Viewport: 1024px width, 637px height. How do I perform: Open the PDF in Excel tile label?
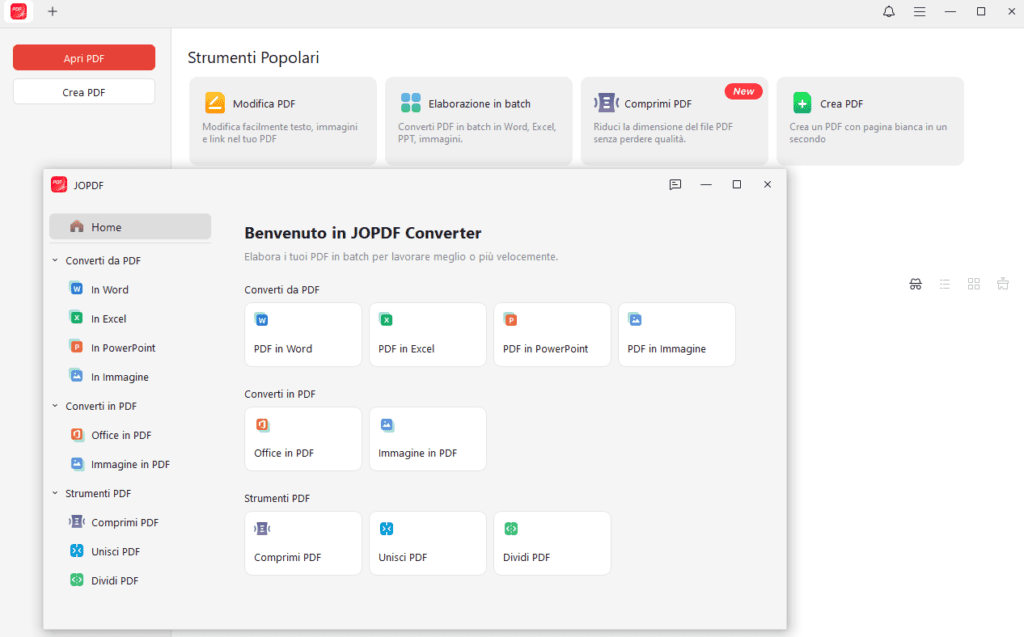pyautogui.click(x=406, y=349)
